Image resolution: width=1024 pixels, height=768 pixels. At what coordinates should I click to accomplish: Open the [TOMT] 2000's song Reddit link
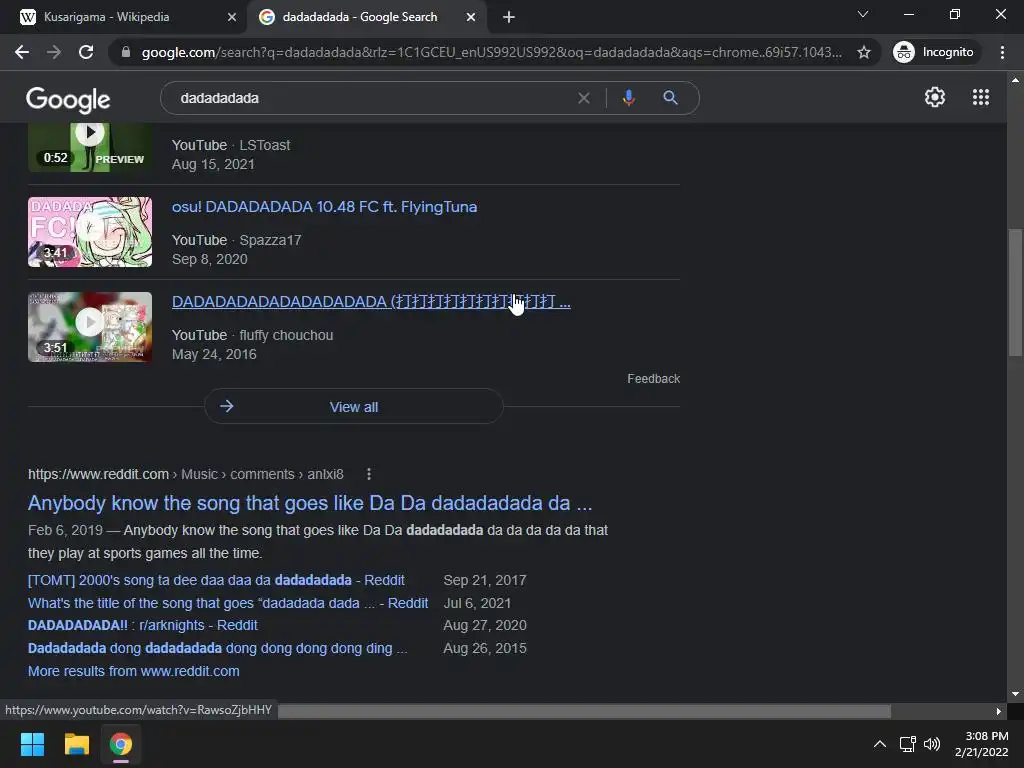point(216,581)
